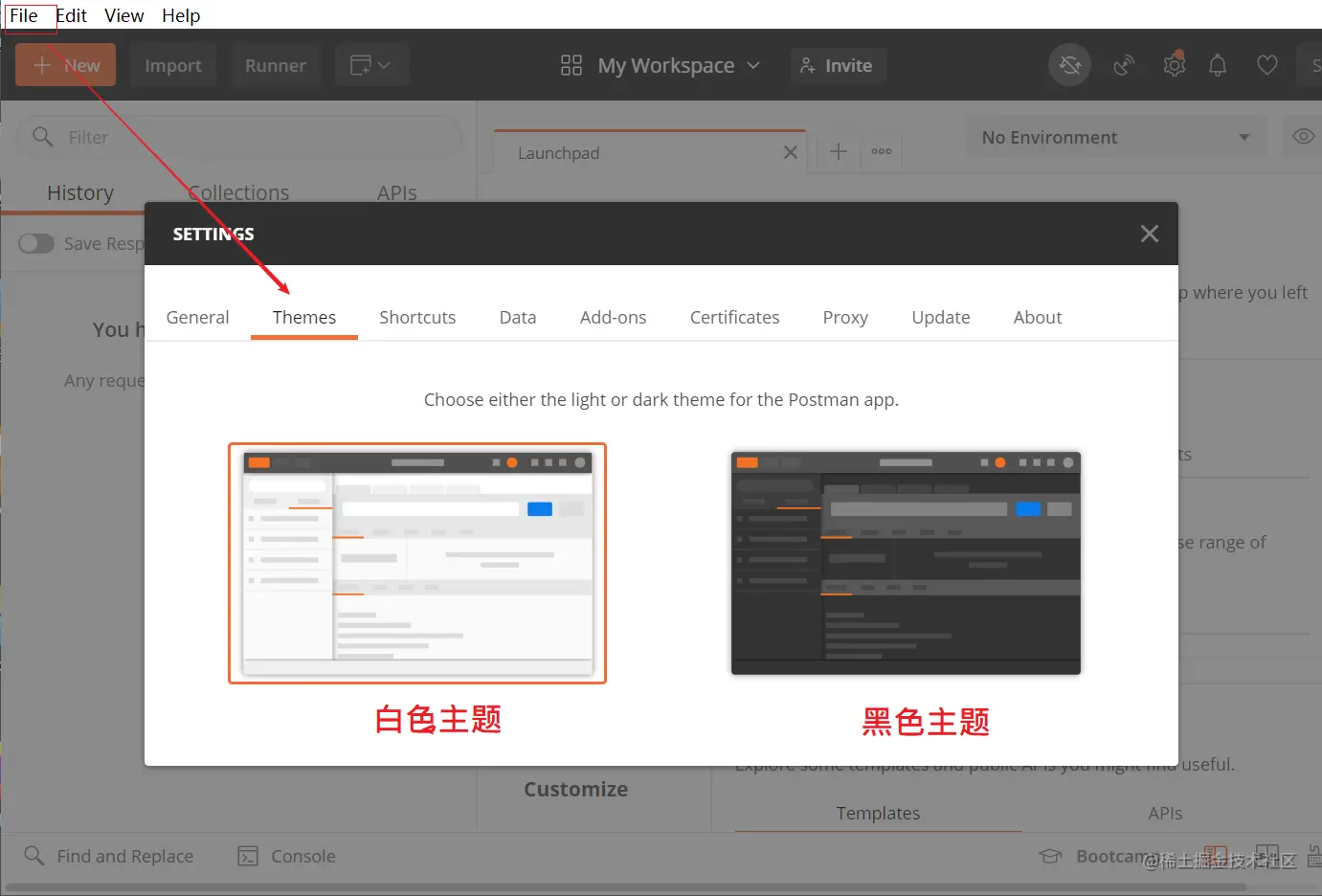Open the Add-ons settings tab
Viewport: 1322px width, 896px height.
coord(614,318)
